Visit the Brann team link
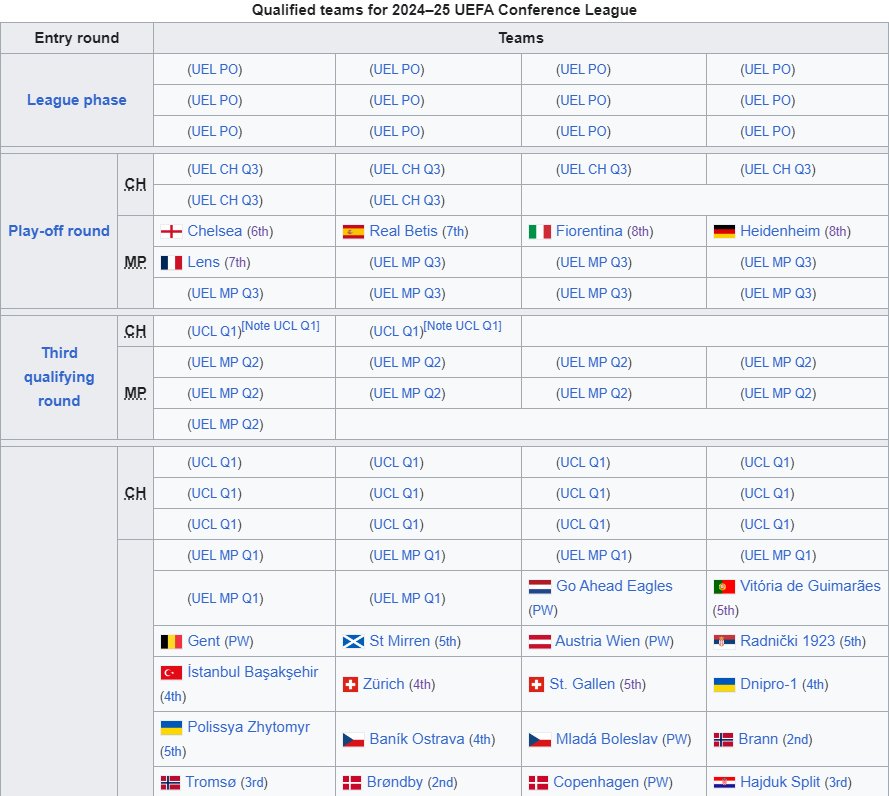This screenshot has width=889, height=796. coord(758,739)
